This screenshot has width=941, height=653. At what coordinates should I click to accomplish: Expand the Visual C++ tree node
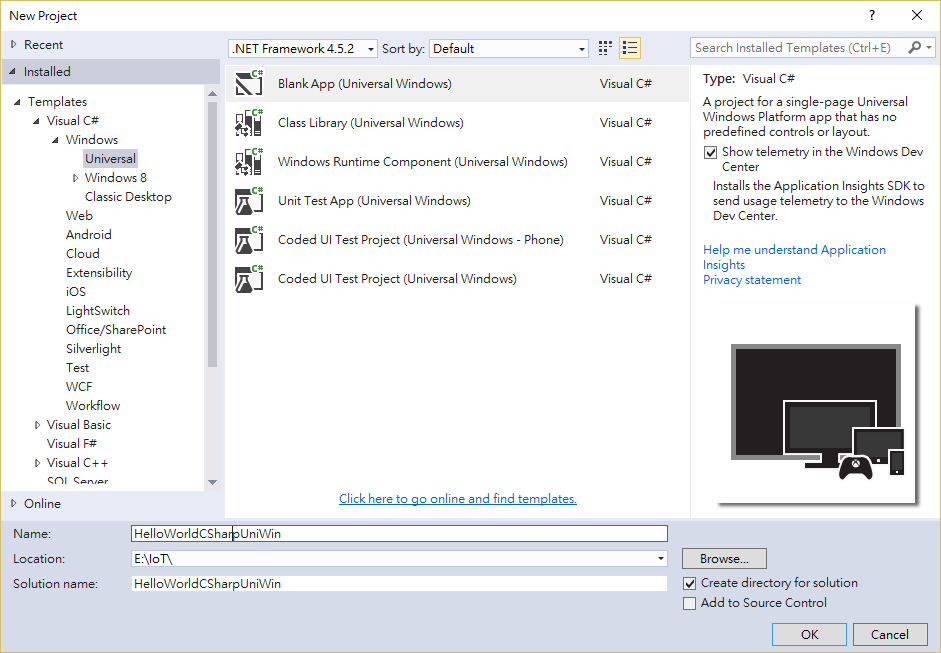[37, 463]
